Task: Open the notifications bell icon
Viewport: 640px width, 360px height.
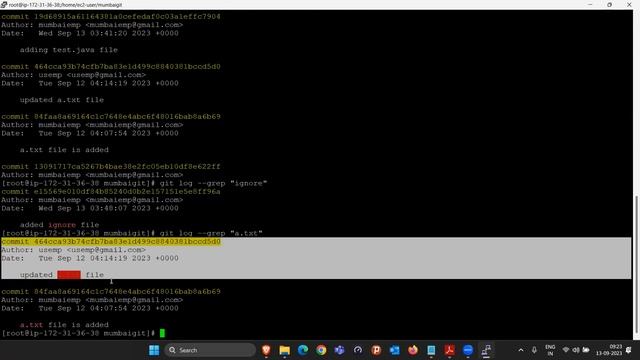Action: pyautogui.click(x=629, y=350)
